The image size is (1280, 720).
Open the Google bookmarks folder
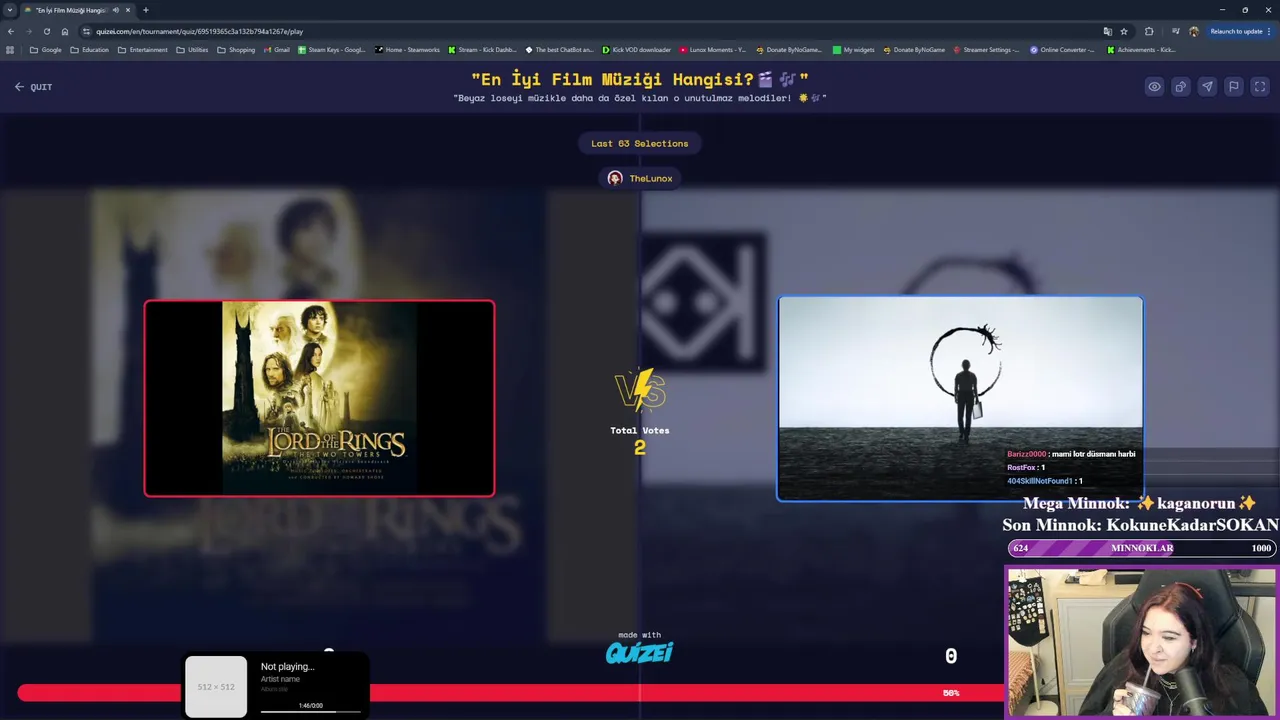pos(46,50)
